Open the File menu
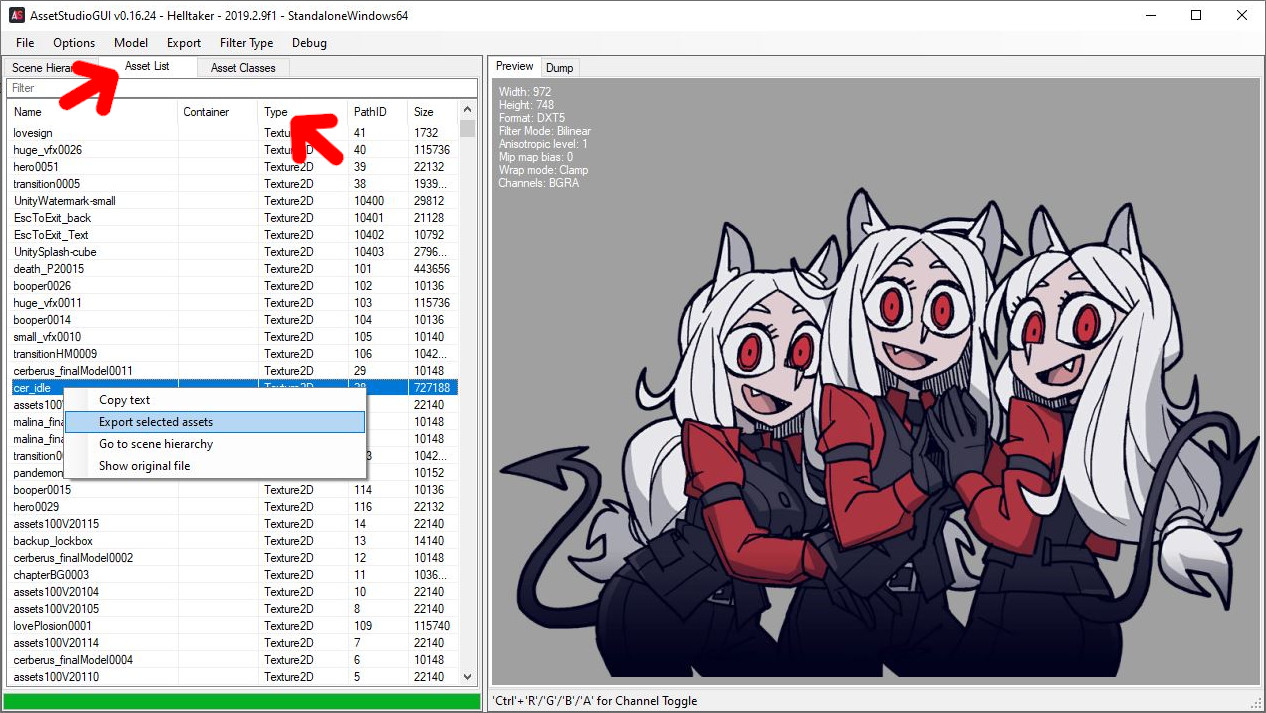The width and height of the screenshot is (1266, 713). (x=25, y=43)
